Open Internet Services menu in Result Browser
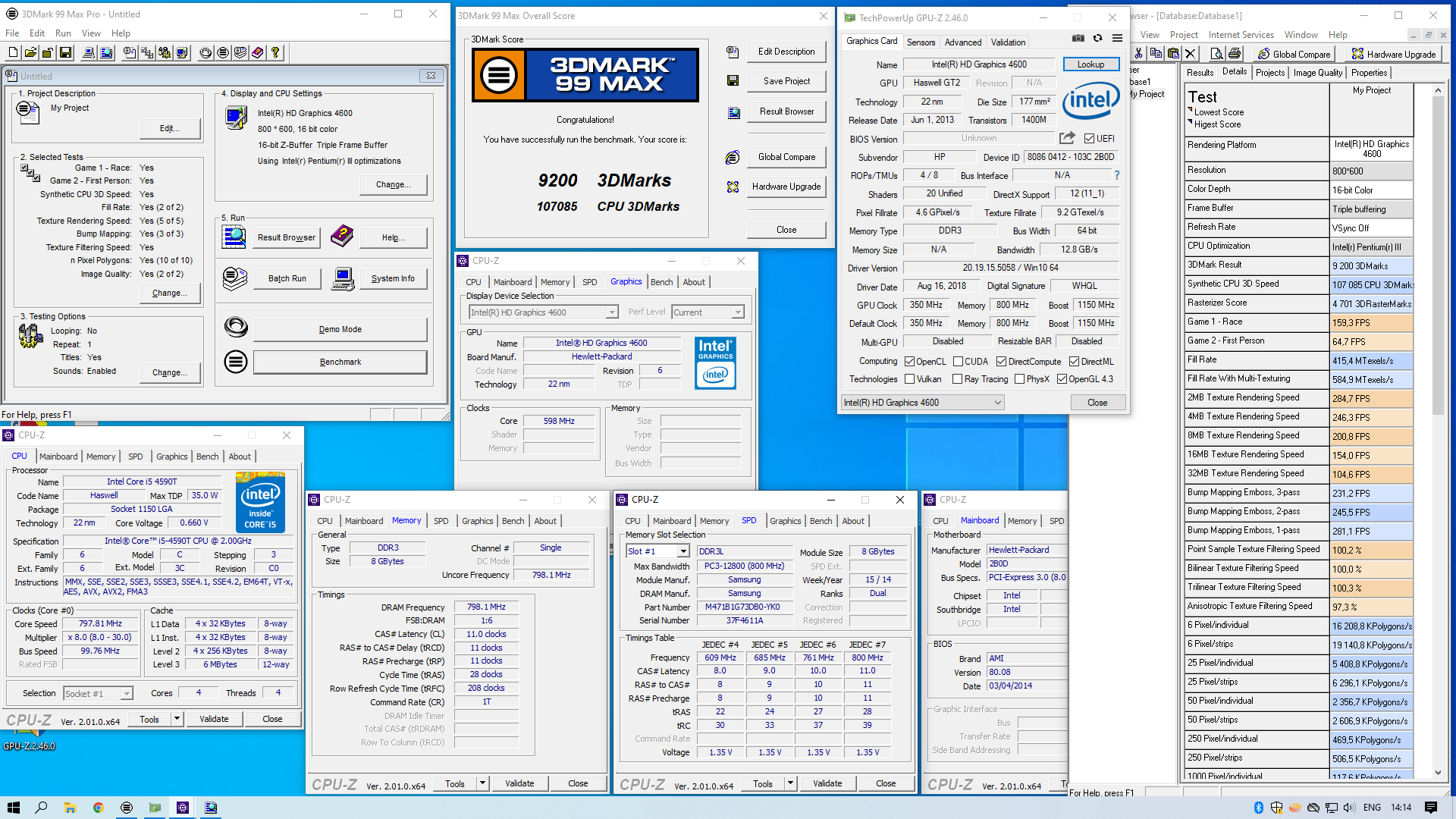 (x=1241, y=35)
